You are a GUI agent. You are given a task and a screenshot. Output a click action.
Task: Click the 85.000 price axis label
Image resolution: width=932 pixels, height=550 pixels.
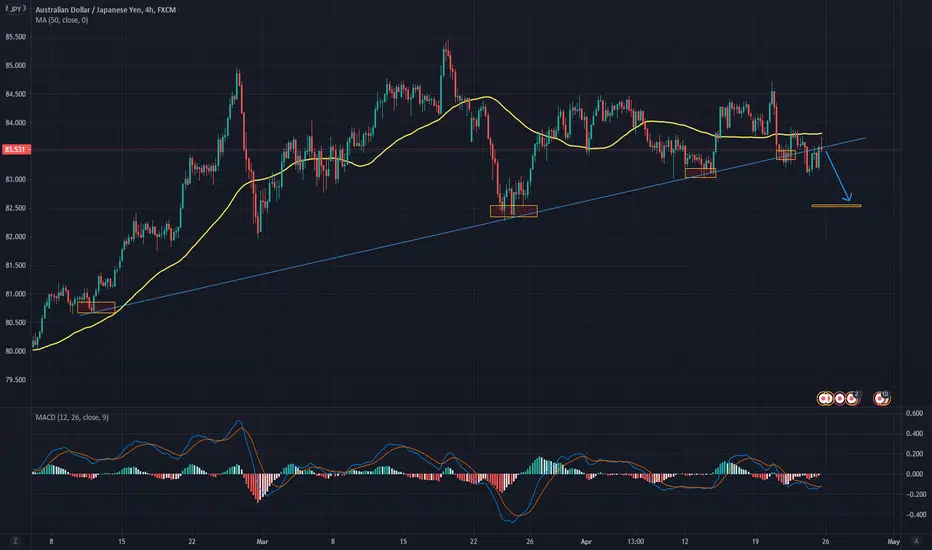pyautogui.click(x=15, y=65)
